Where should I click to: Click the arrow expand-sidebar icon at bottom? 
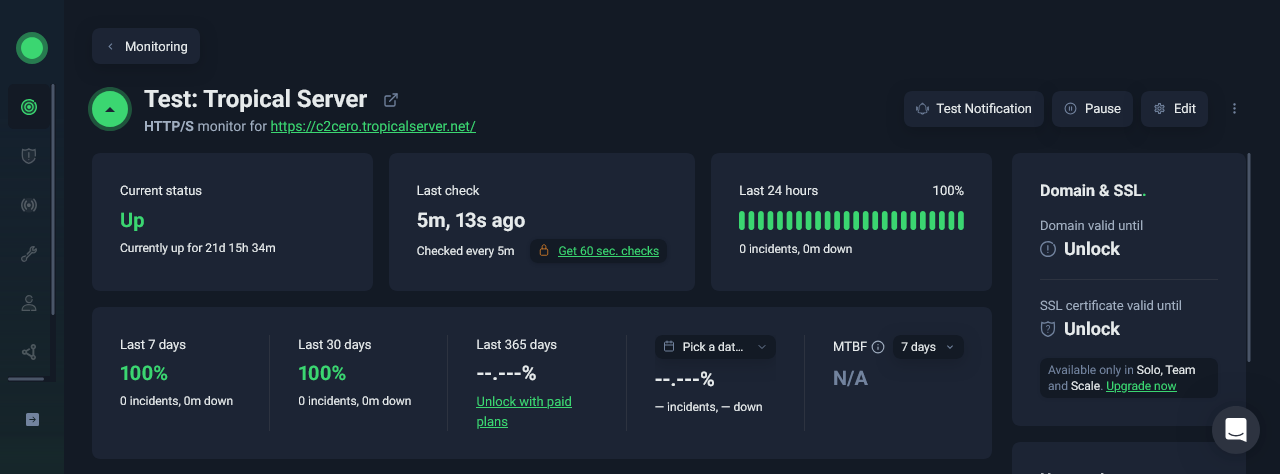[32, 419]
